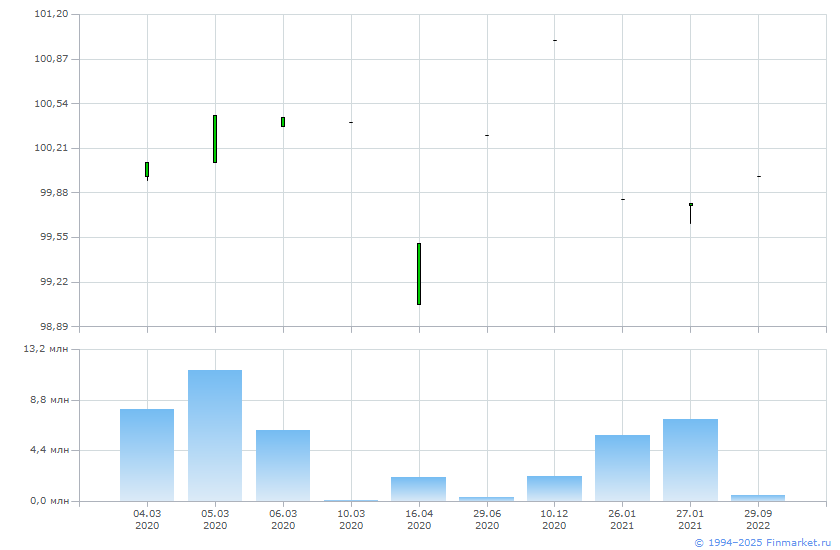This screenshot has height=550, width=840.
Task: Click the 99,22 price axis label
Action: (54, 282)
